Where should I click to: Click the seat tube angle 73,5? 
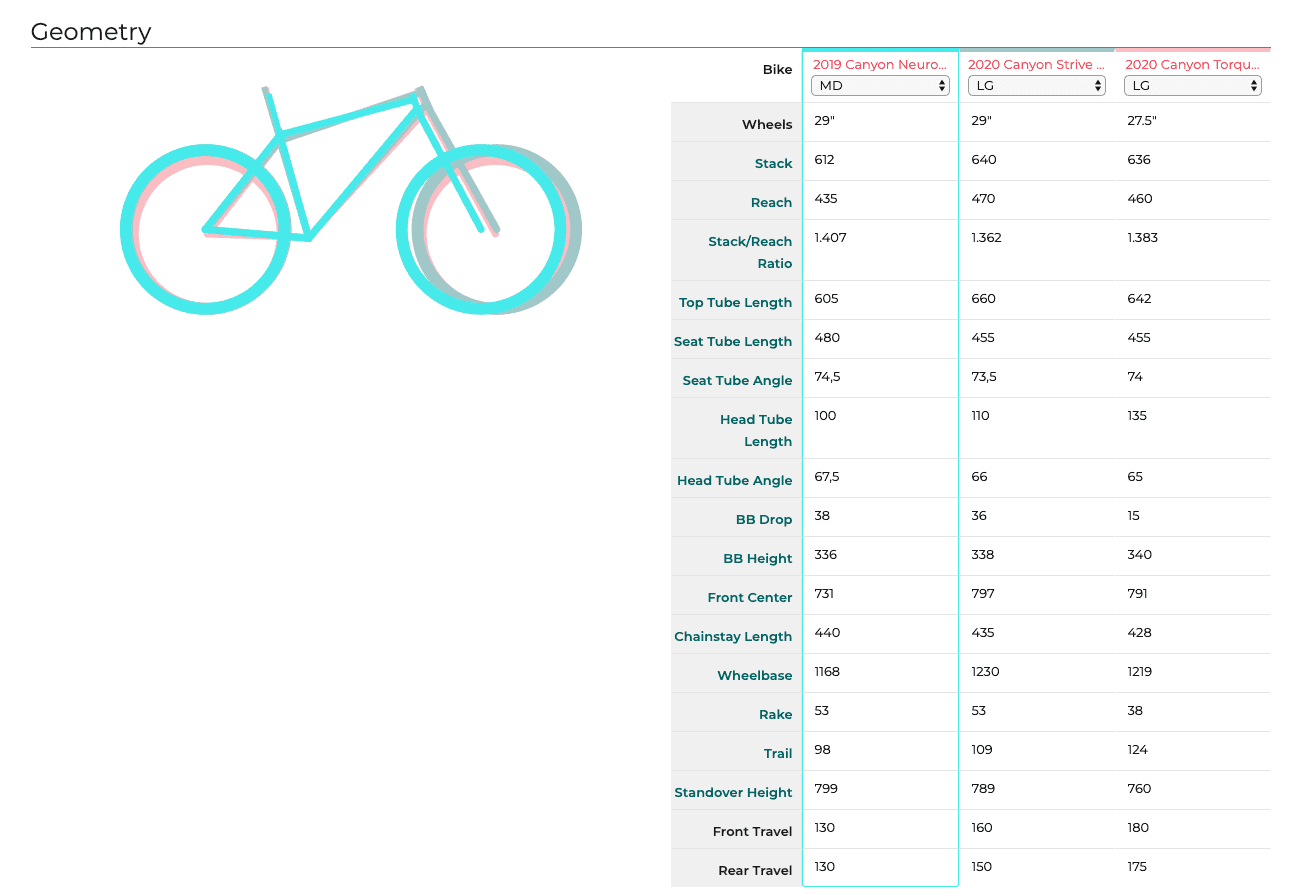(984, 377)
